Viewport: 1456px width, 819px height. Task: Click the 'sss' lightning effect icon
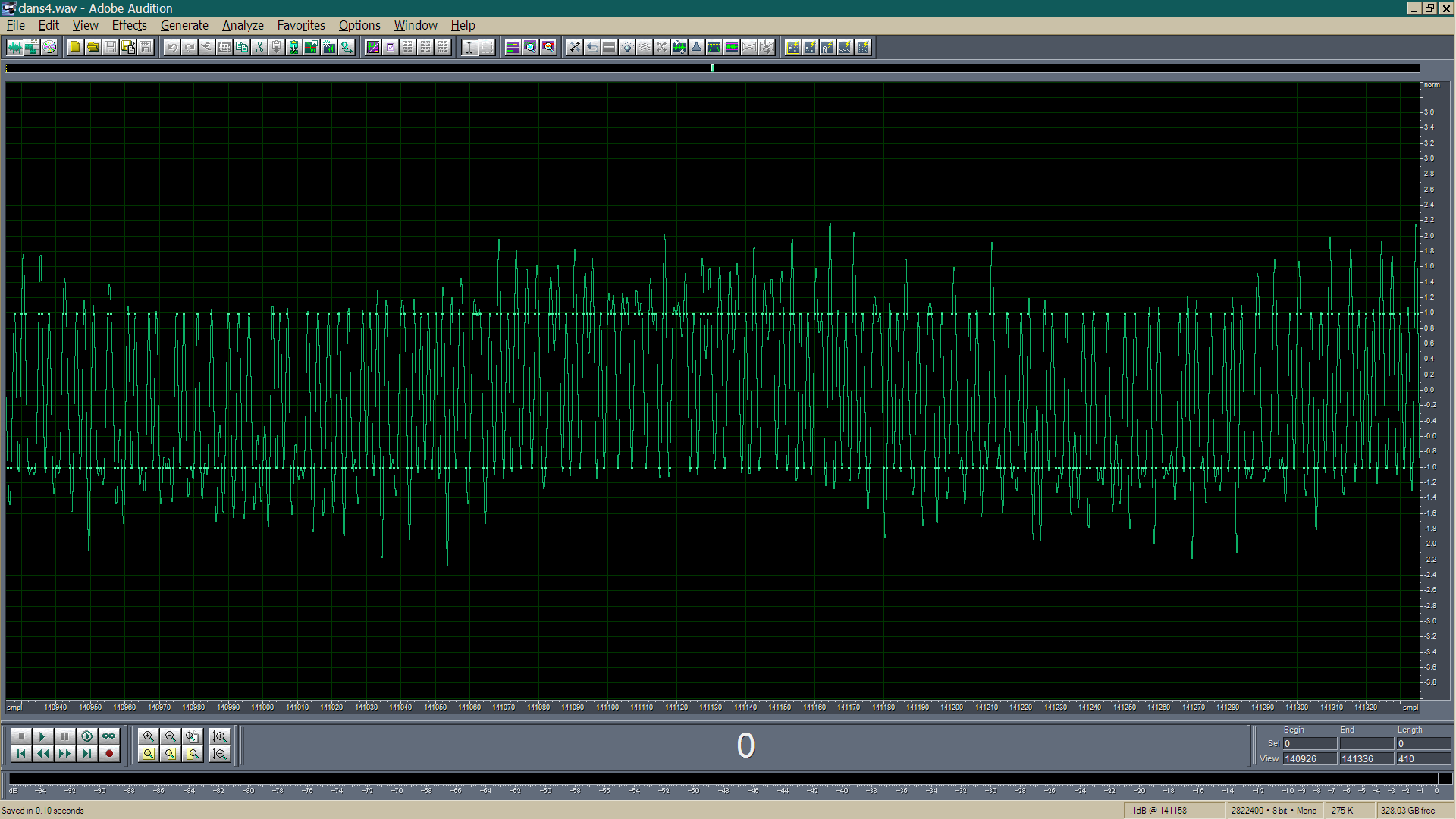(x=845, y=47)
